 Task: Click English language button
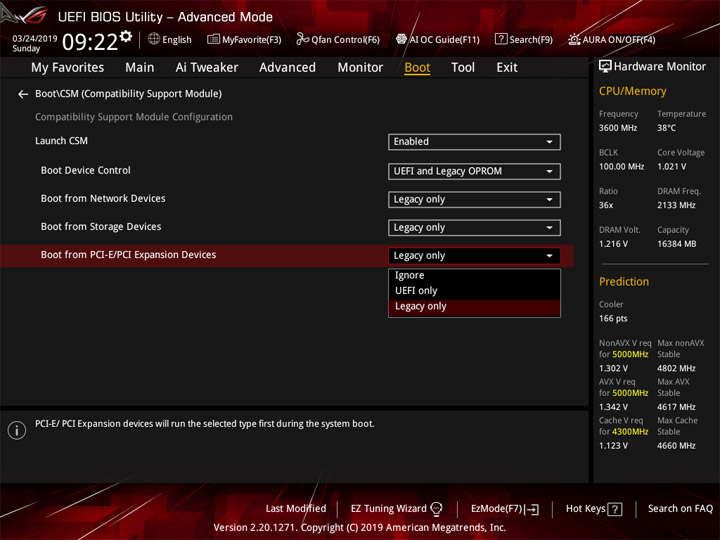[170, 39]
